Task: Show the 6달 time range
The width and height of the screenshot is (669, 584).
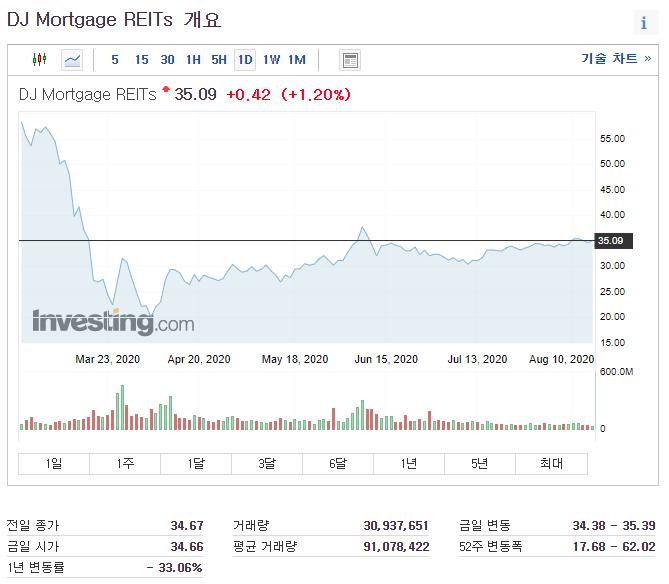Action: (x=338, y=464)
